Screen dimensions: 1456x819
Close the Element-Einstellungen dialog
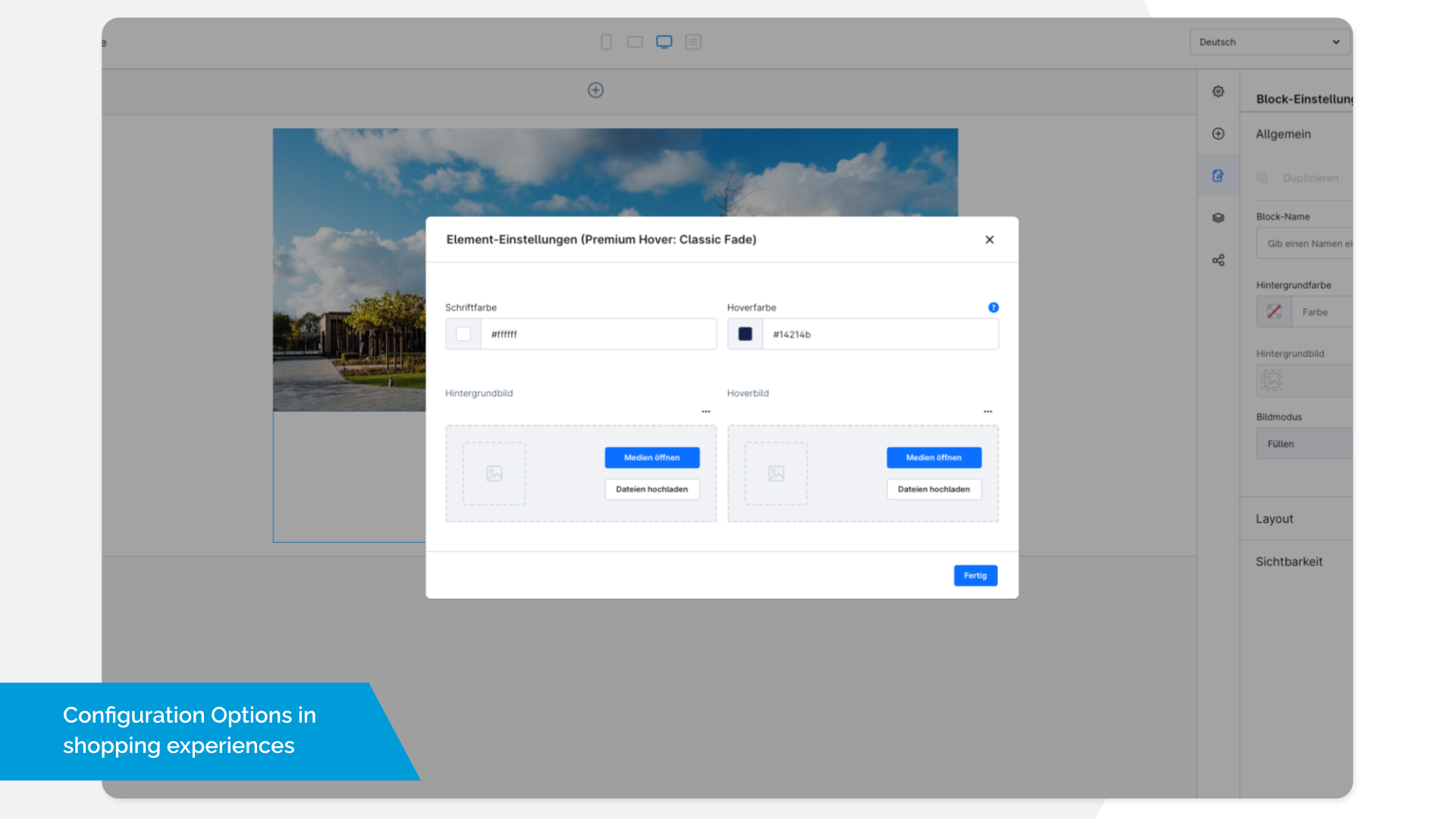990,240
